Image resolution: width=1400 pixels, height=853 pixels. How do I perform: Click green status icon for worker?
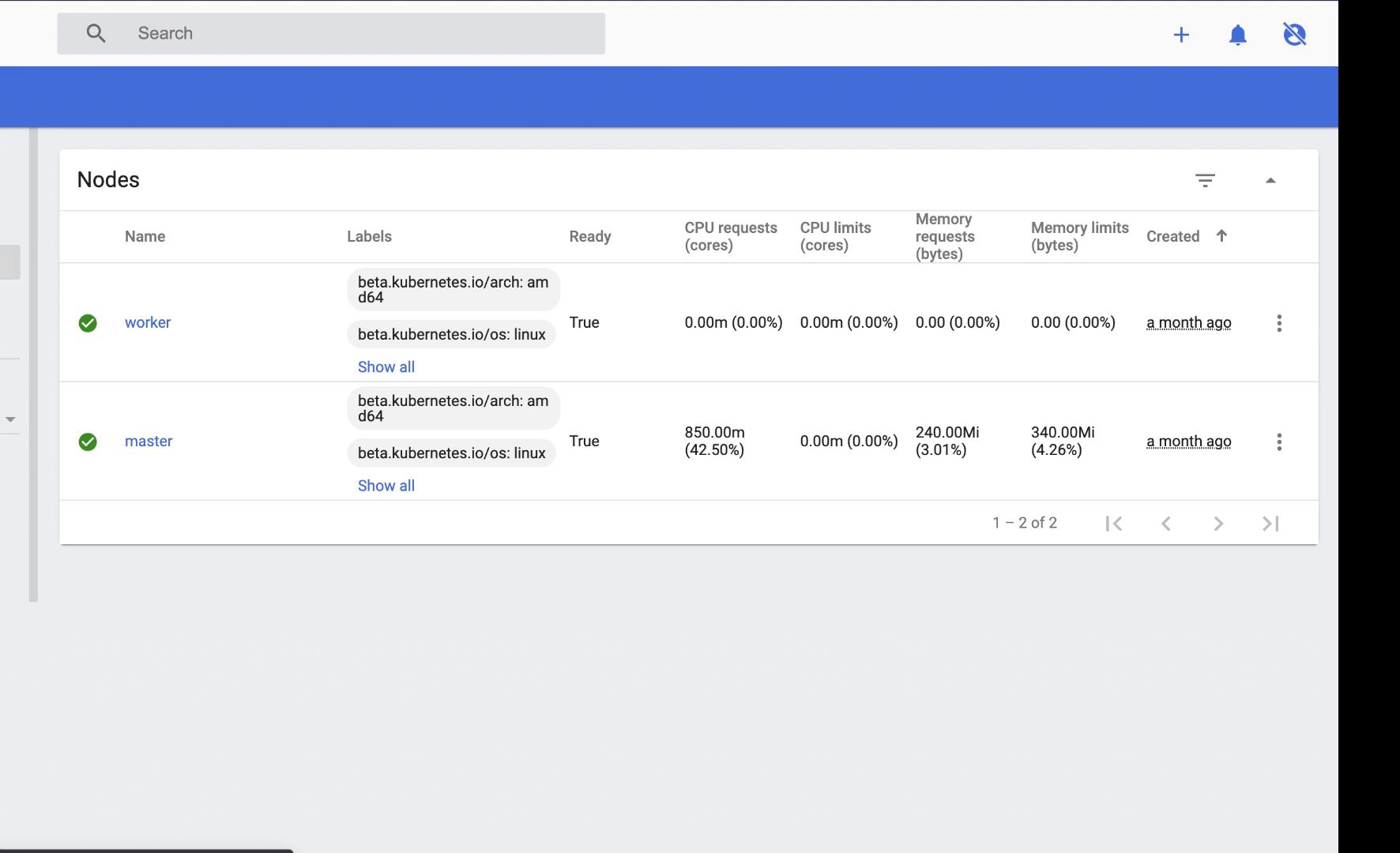coord(88,323)
